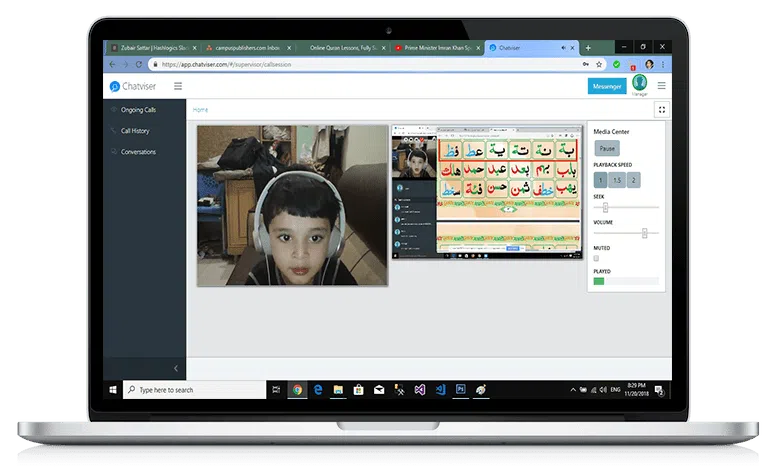Click the Messenger button
Screen dimensions: 777x468
click(607, 86)
